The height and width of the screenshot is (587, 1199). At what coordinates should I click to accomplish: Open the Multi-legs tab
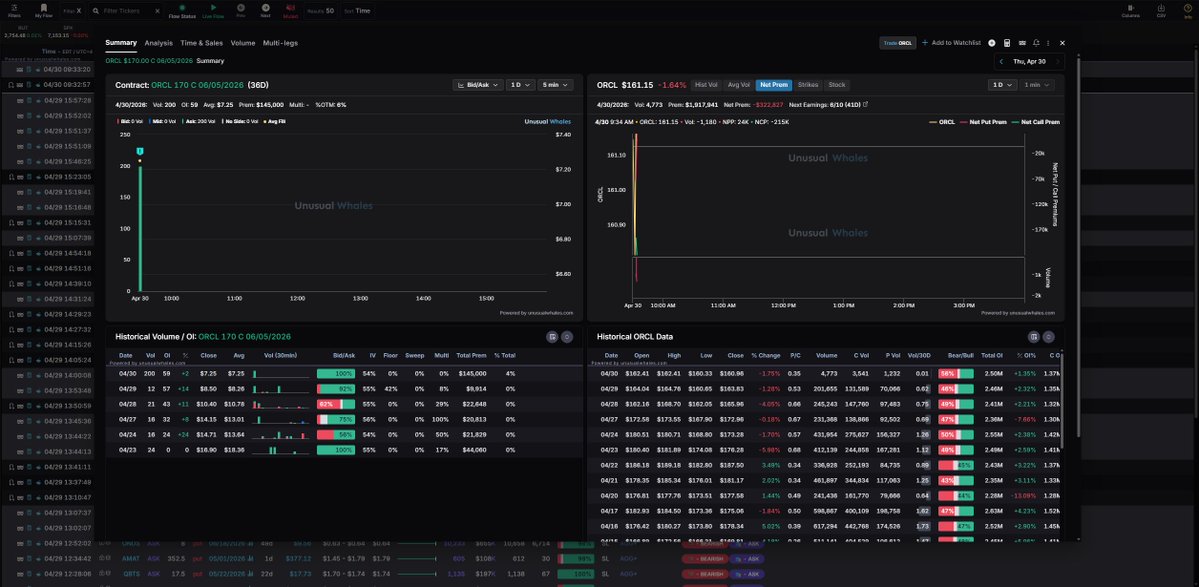280,43
